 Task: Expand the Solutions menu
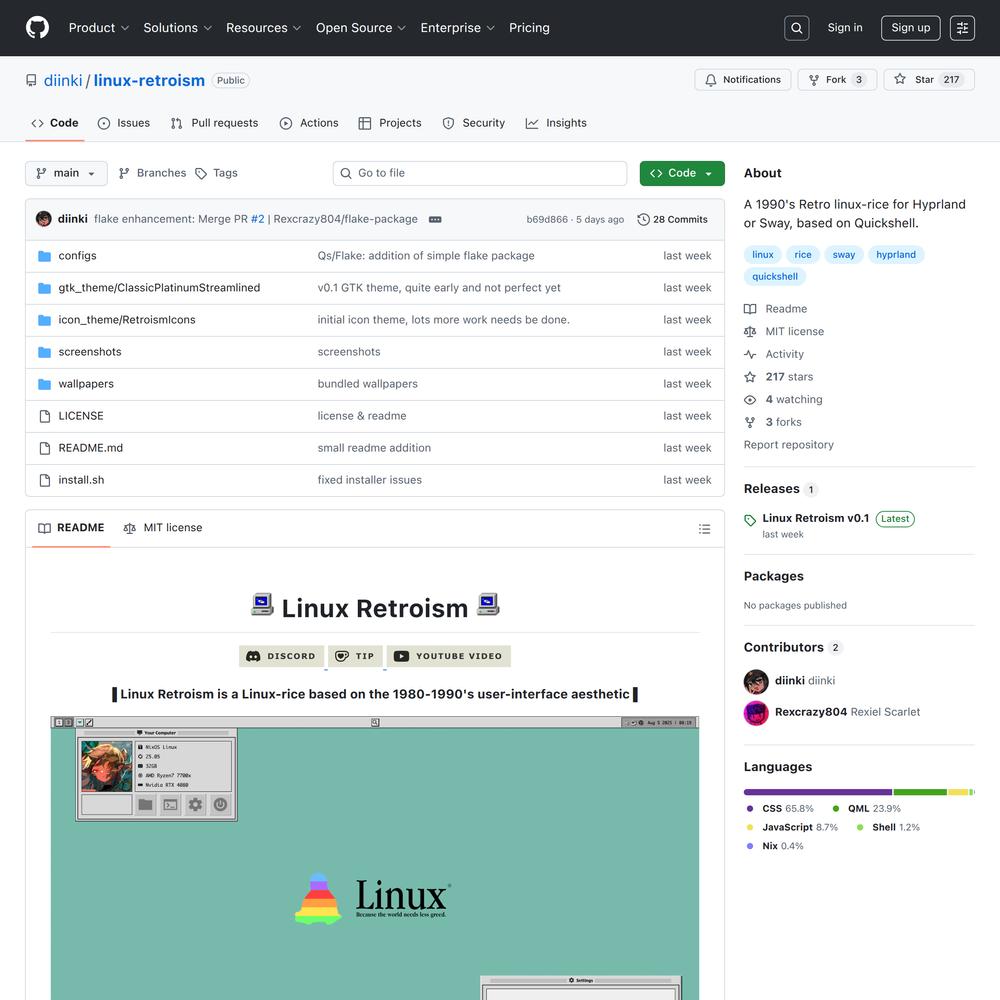click(x=177, y=28)
